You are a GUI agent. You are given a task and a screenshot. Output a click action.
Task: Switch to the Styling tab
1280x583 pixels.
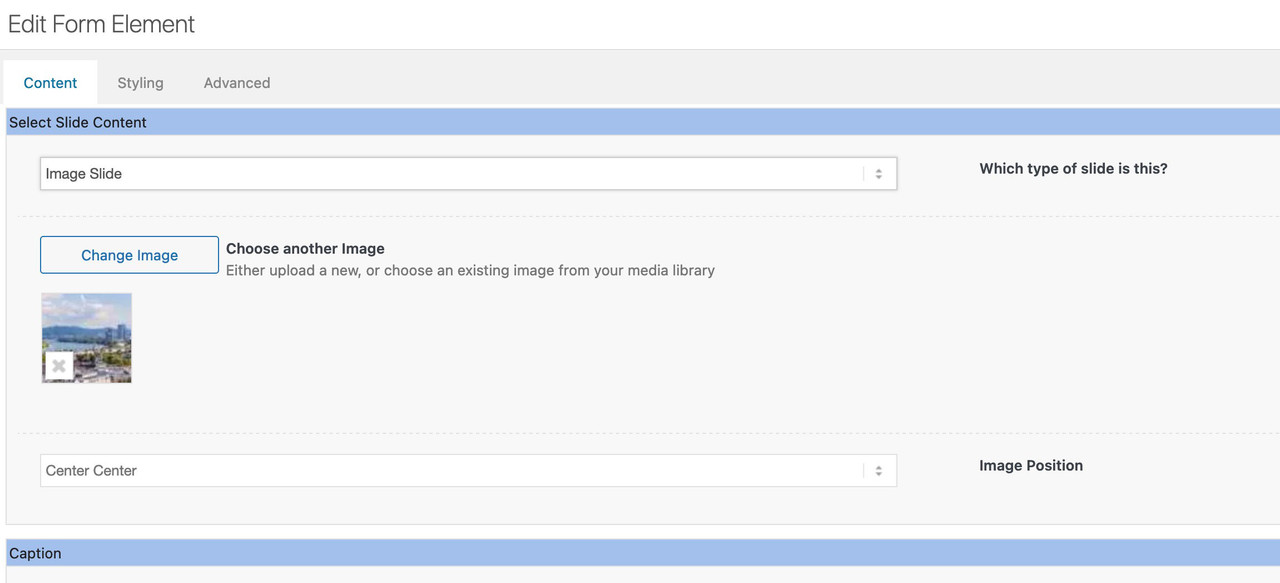click(140, 83)
